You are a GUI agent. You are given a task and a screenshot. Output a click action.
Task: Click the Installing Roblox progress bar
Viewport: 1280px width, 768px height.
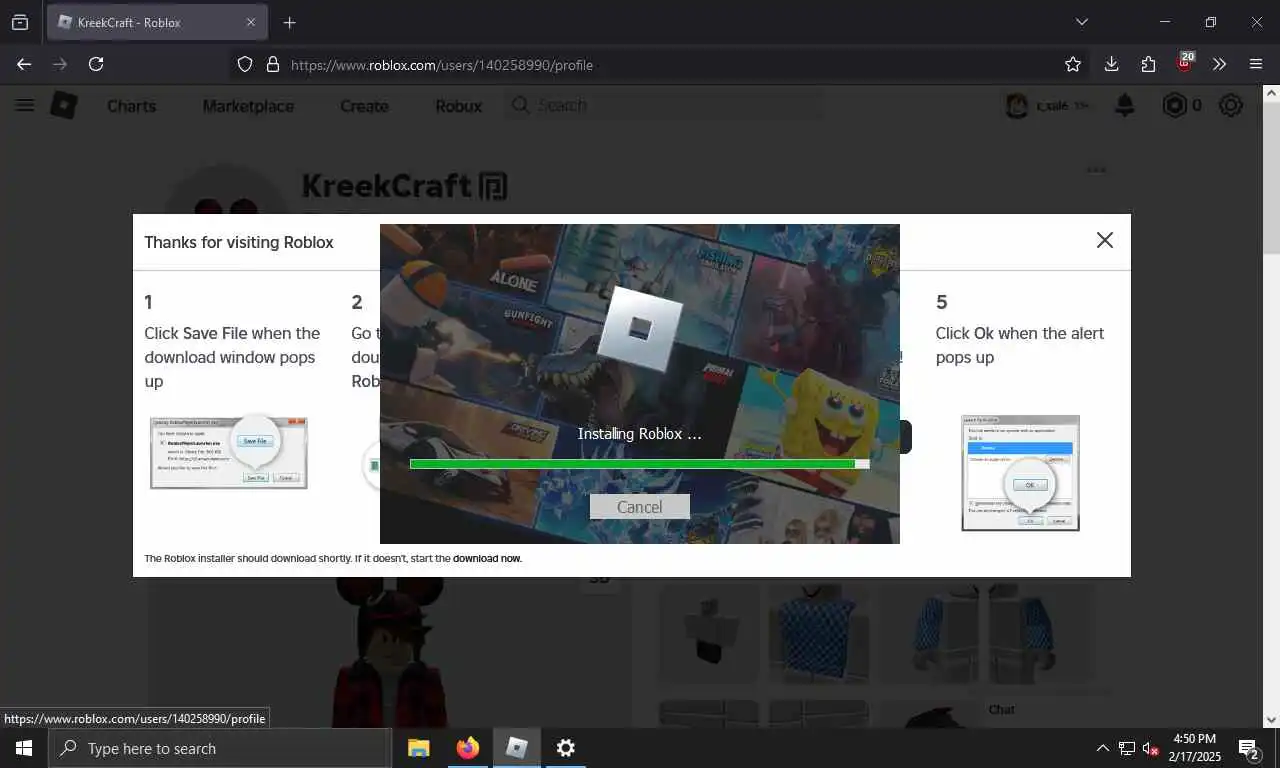(x=639, y=464)
